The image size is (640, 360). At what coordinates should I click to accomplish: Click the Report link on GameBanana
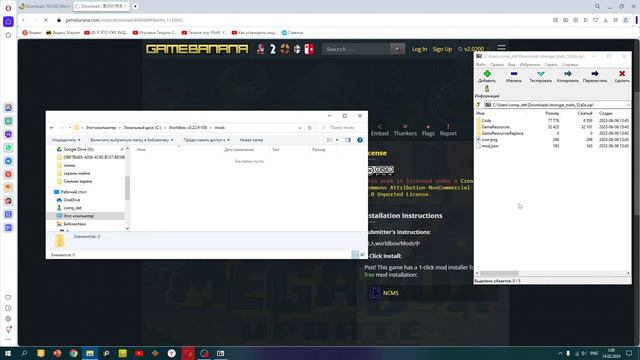[x=448, y=130]
